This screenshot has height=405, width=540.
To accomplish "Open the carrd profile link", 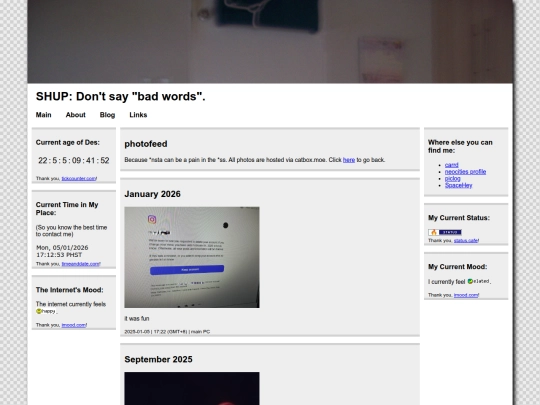I will (x=451, y=165).
